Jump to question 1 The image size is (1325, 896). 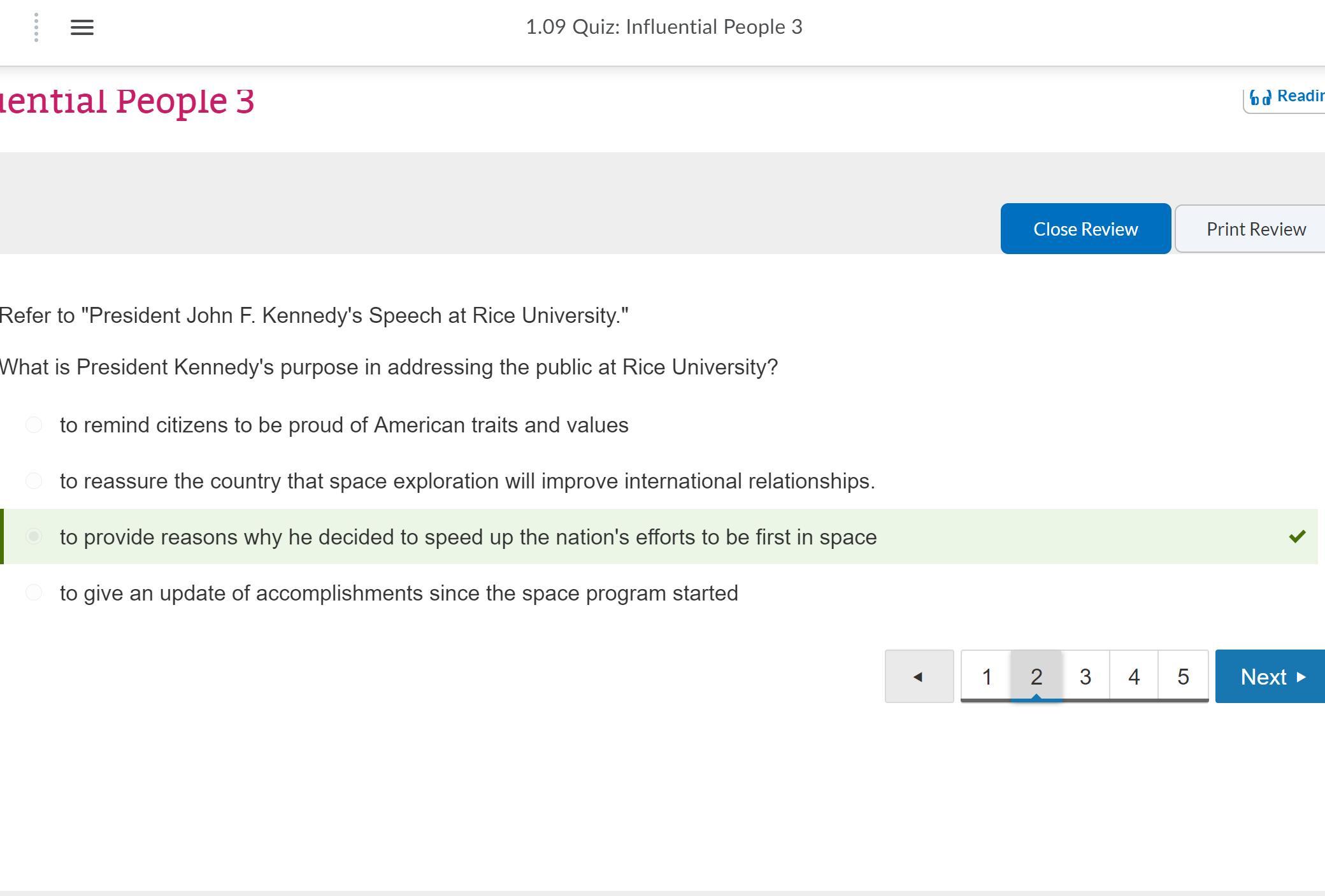point(986,676)
